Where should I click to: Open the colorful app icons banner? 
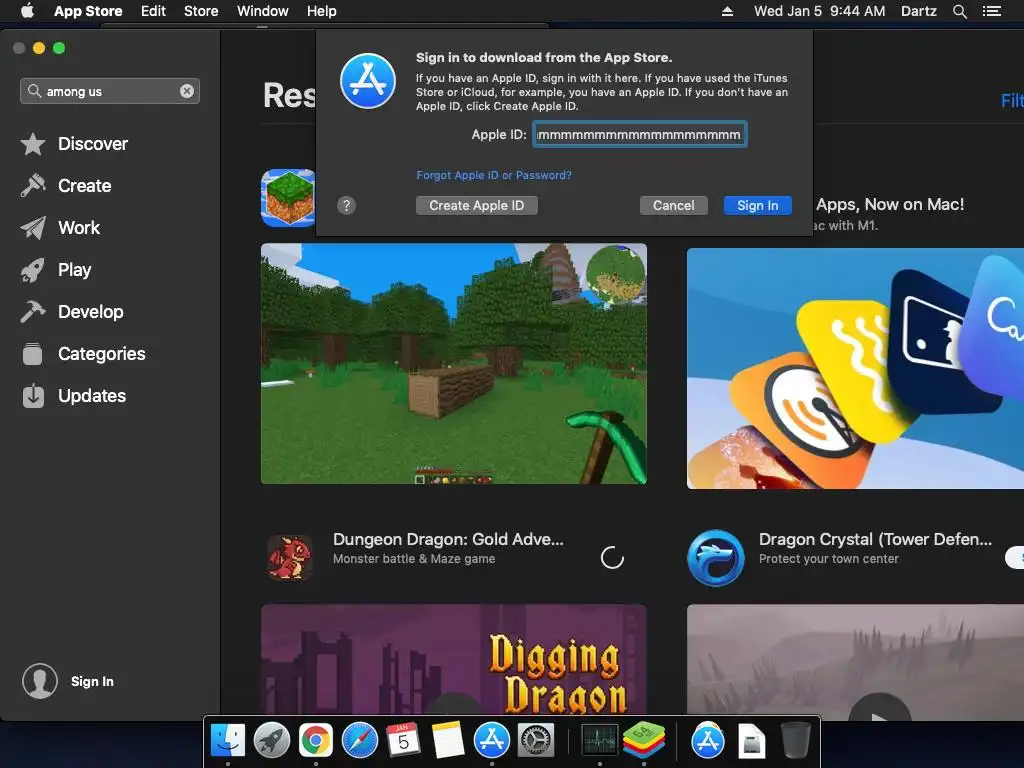click(x=855, y=368)
